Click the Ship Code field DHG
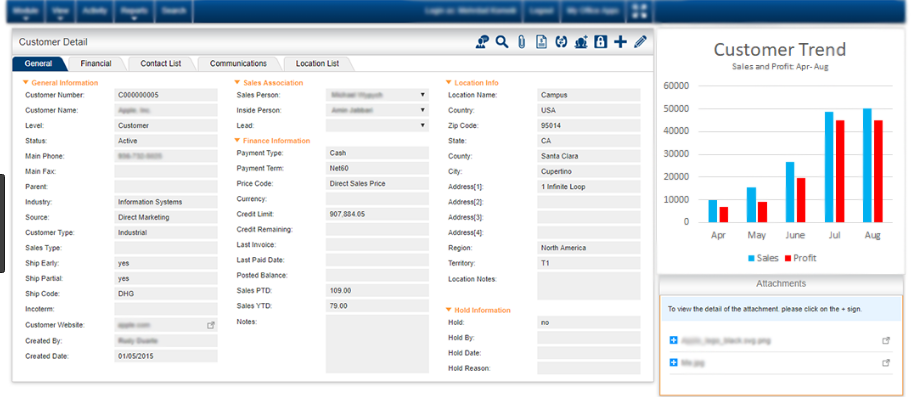The image size is (914, 397). point(166,294)
